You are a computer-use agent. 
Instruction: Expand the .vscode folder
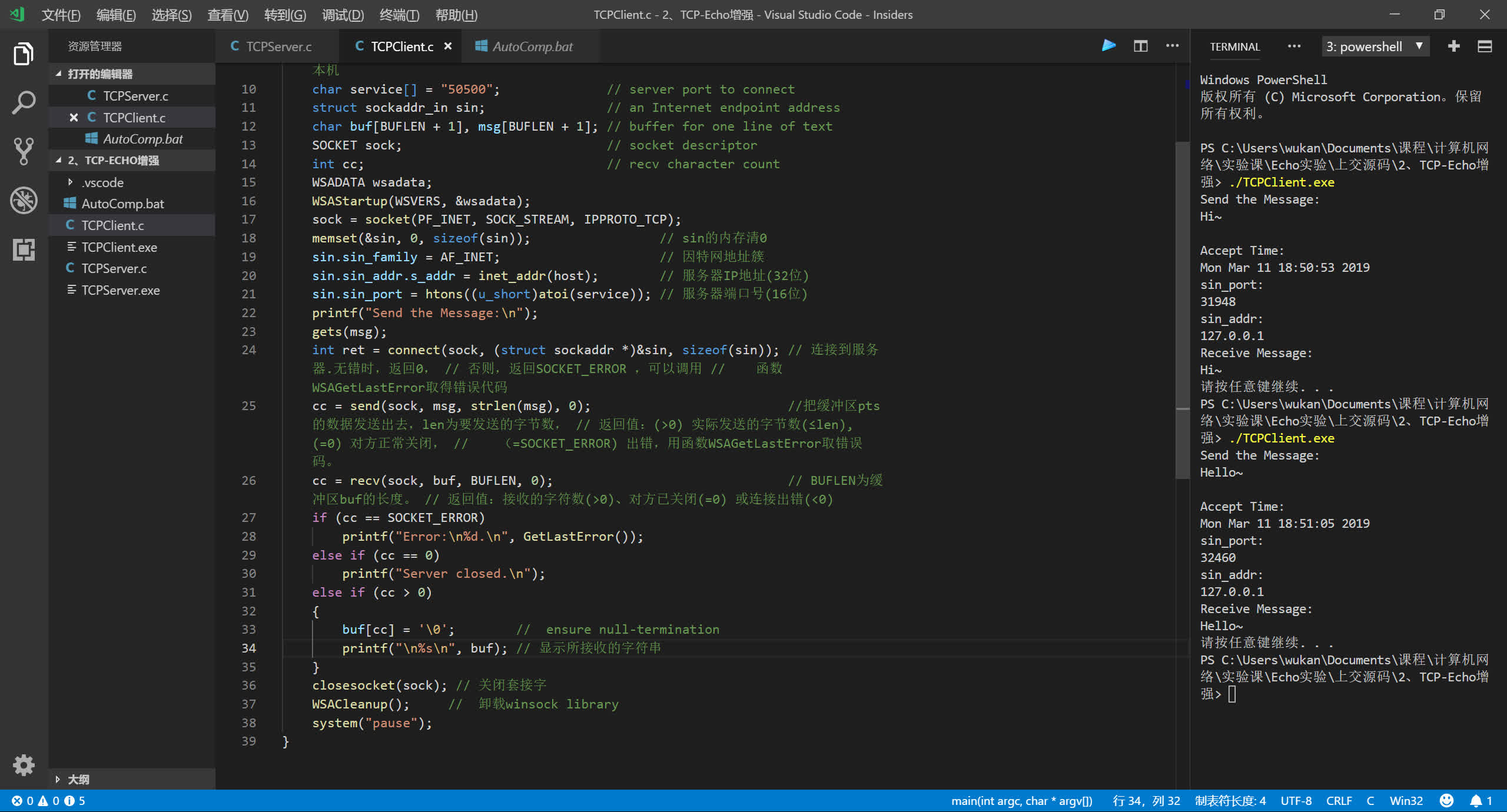coord(102,182)
